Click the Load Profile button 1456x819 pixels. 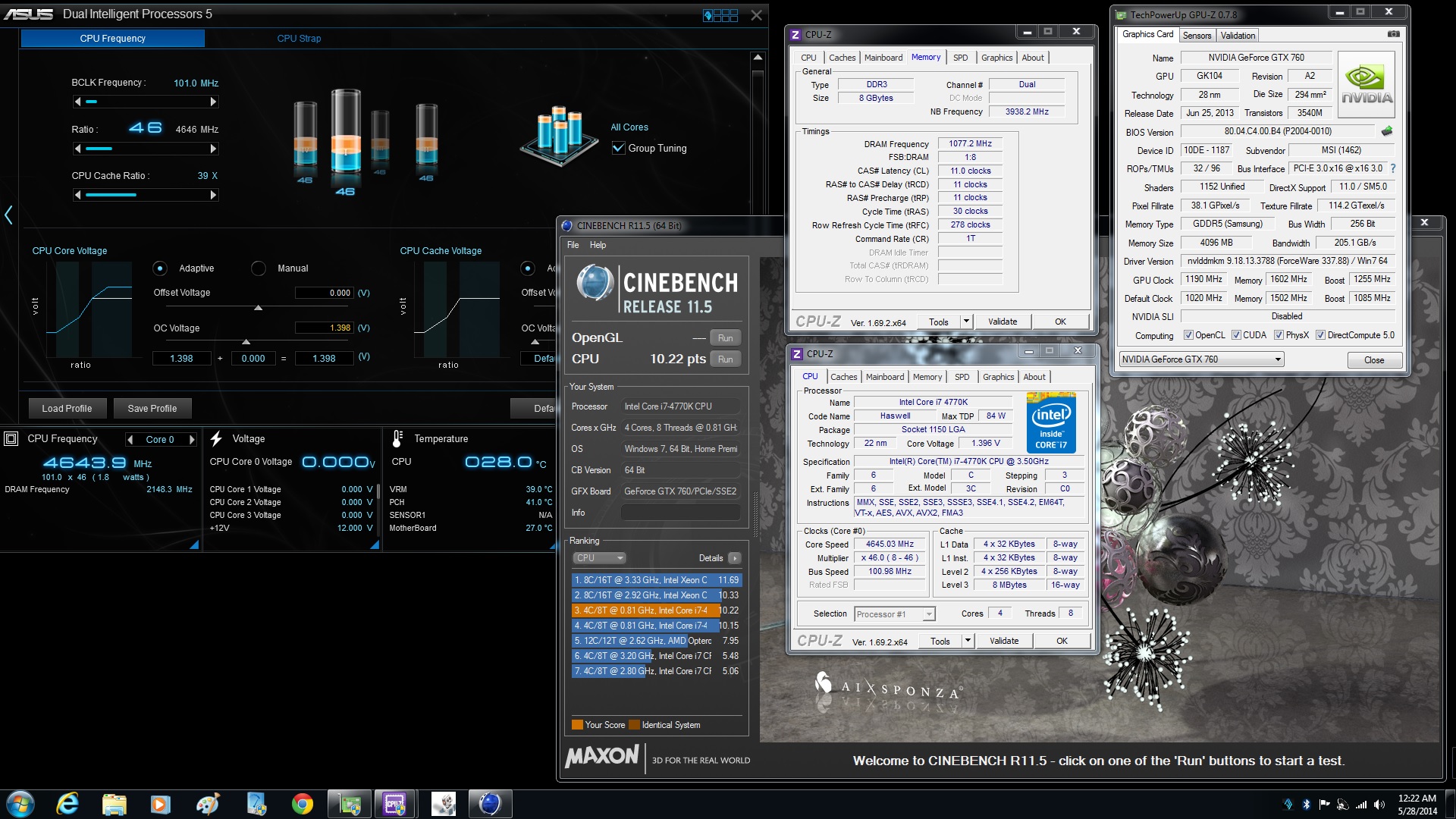coord(67,408)
